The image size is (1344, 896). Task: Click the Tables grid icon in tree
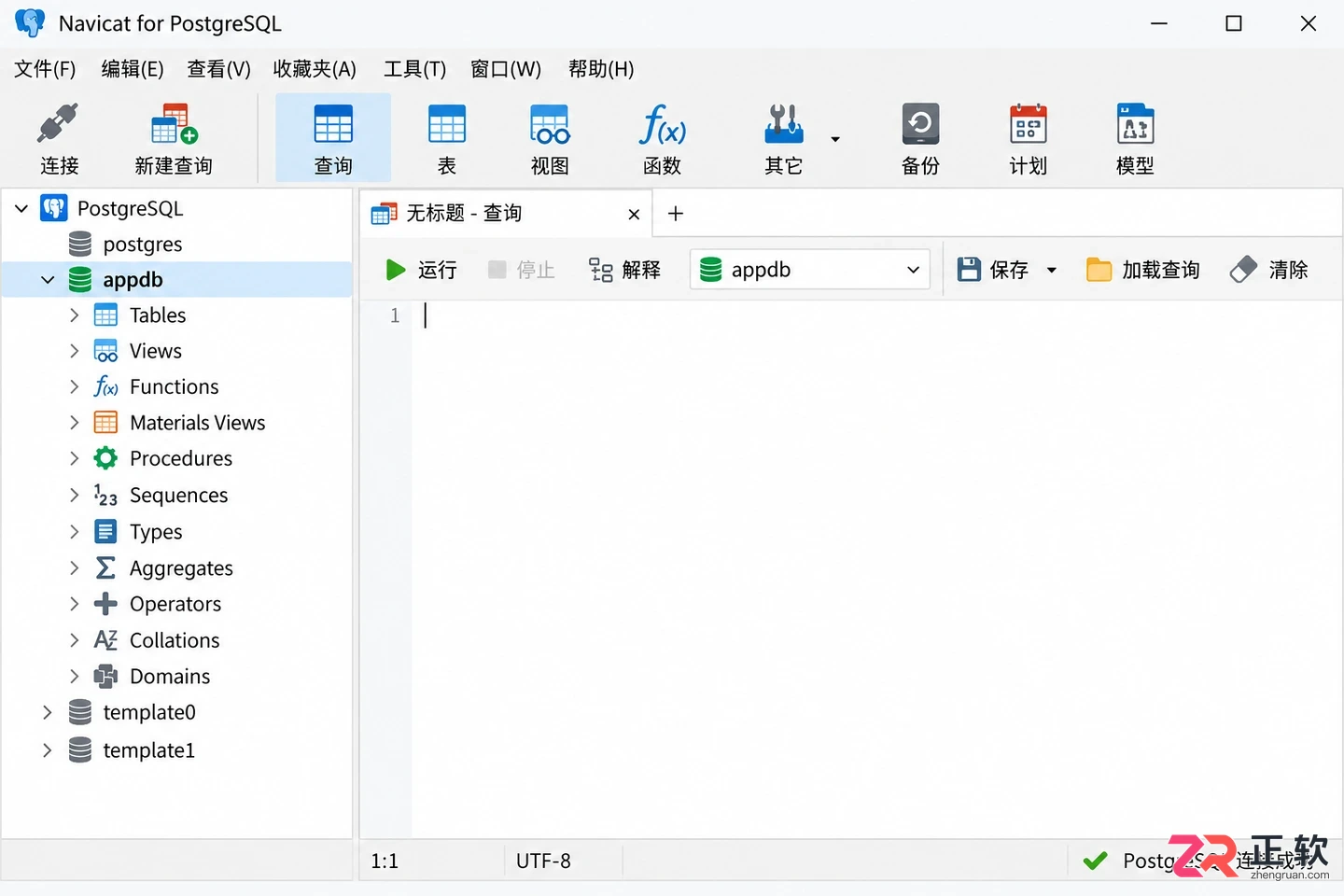[x=105, y=315]
